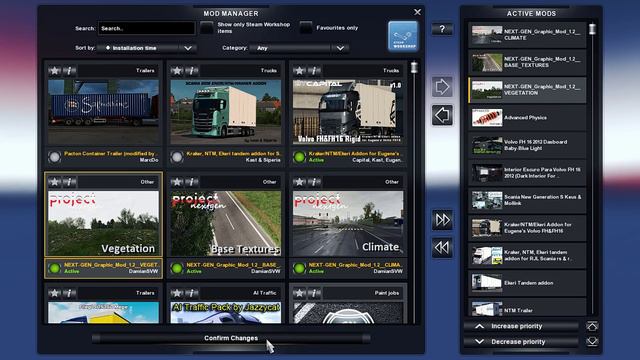This screenshot has height=360, width=640.
Task: Grab the mod list scrollbar handle
Action: click(414, 67)
